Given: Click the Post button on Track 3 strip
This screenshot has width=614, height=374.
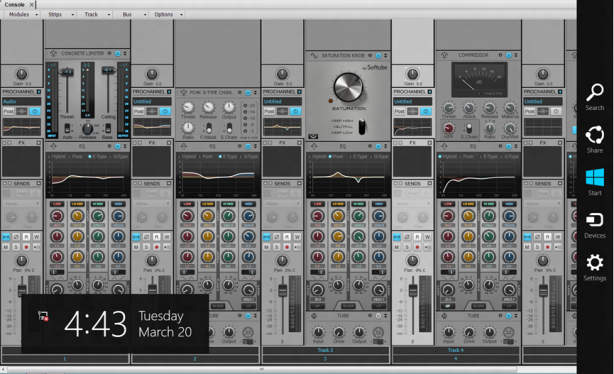Looking at the screenshot, I should coord(269,112).
